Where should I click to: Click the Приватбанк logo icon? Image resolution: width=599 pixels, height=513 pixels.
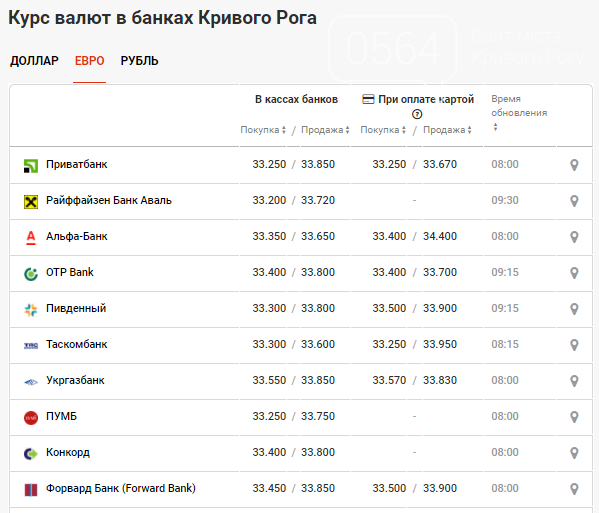(x=31, y=166)
